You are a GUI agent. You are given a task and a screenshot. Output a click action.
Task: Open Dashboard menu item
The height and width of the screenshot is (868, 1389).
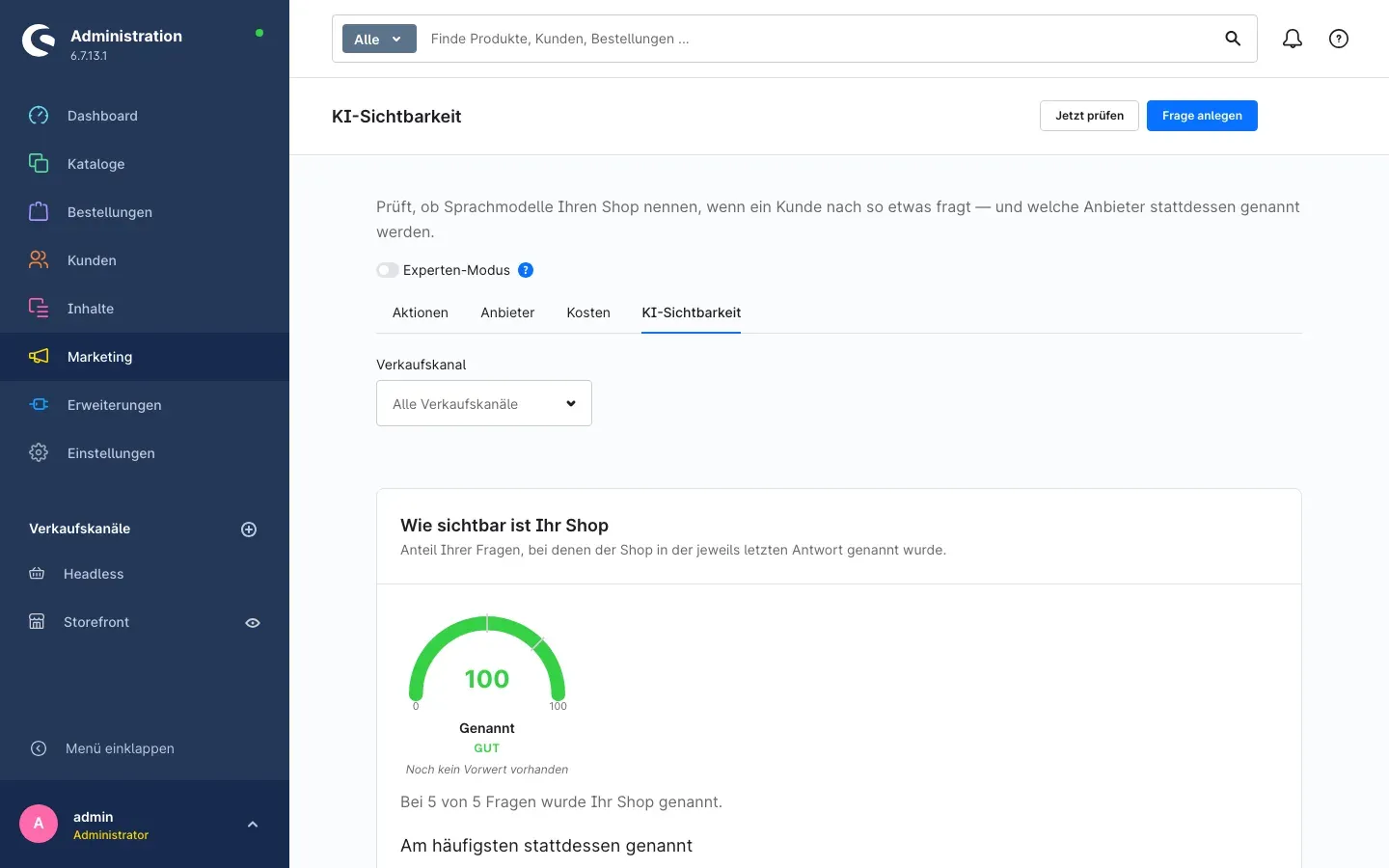(x=145, y=116)
